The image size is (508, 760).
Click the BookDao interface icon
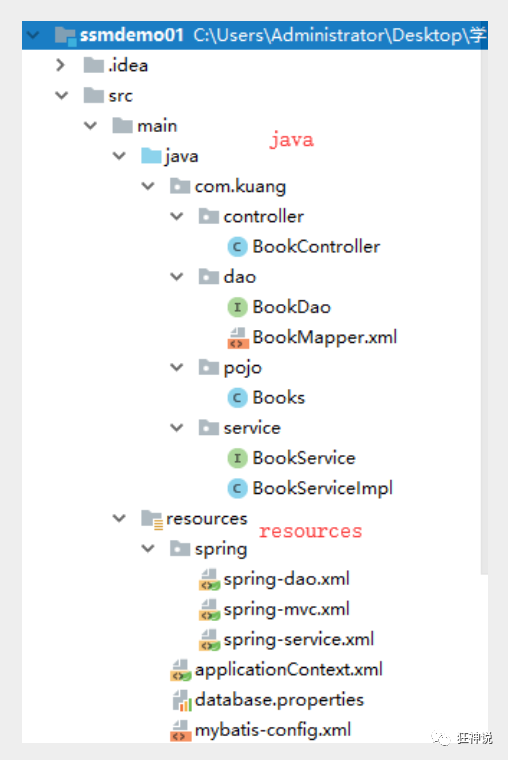(238, 307)
